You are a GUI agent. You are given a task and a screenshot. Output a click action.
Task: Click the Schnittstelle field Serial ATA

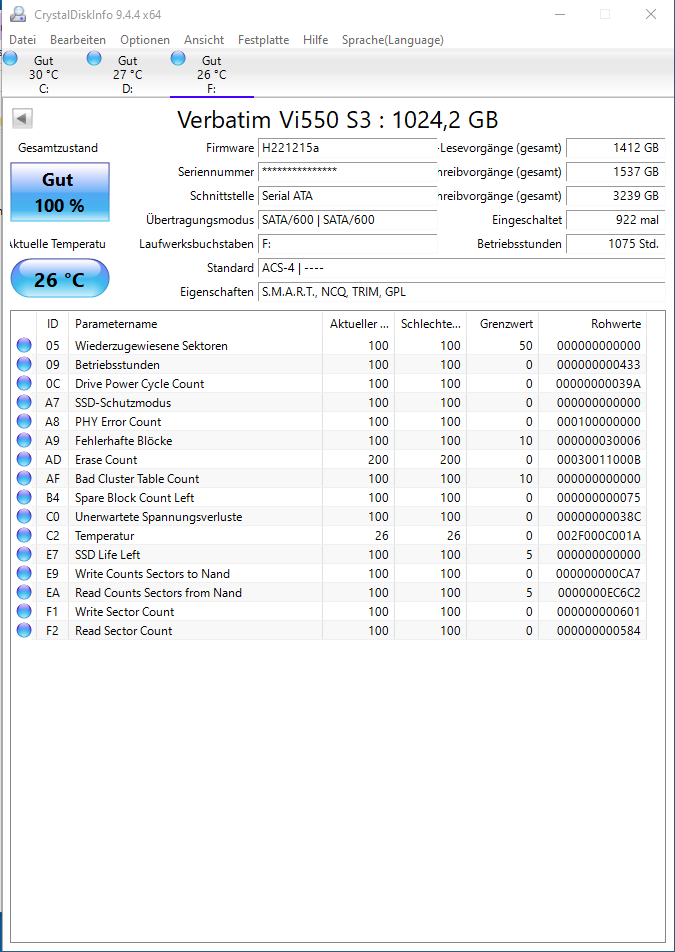(348, 196)
